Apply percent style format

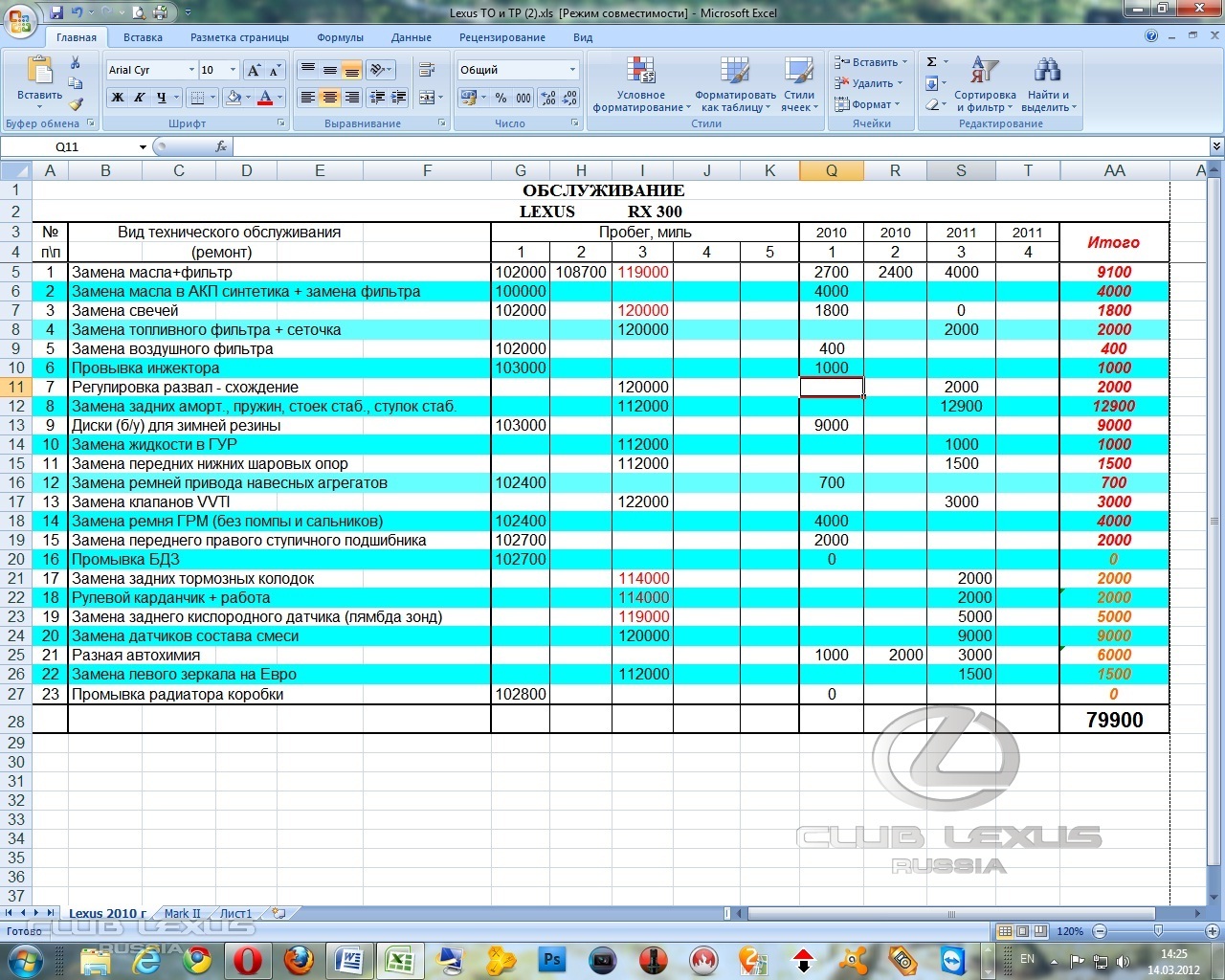501,98
